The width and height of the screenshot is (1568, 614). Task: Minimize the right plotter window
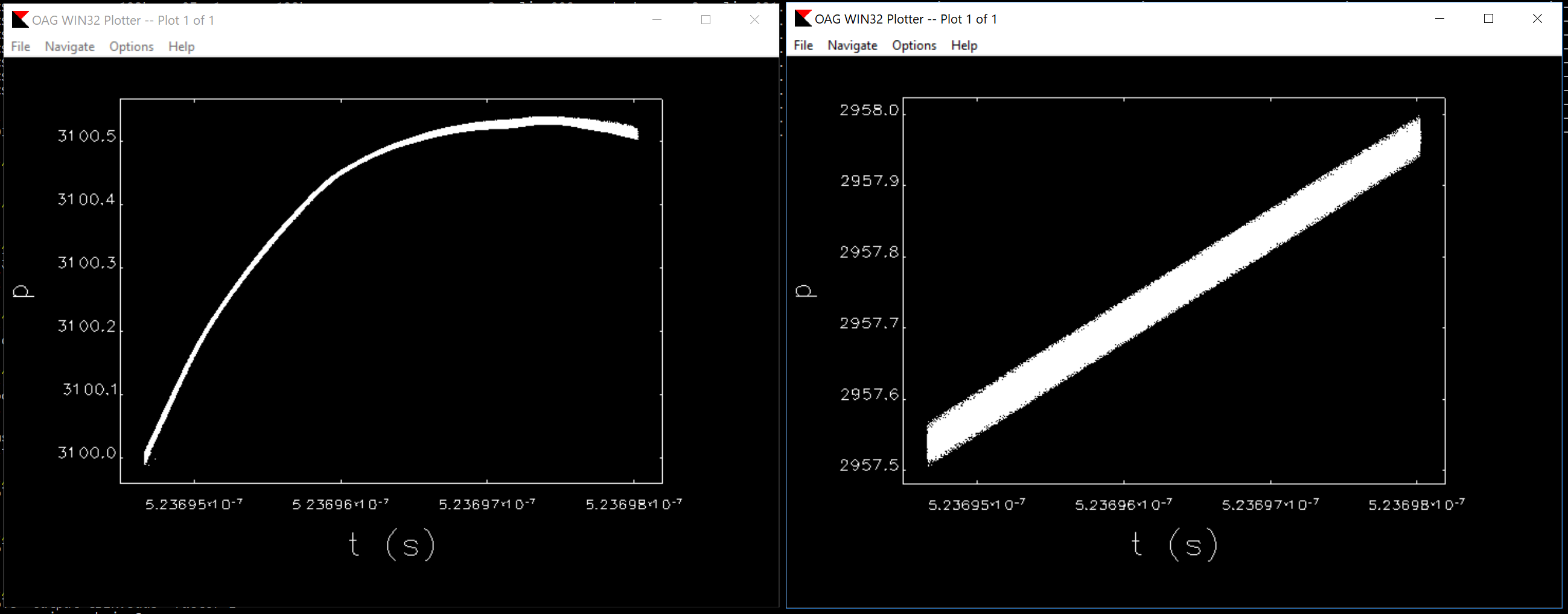pos(1439,19)
